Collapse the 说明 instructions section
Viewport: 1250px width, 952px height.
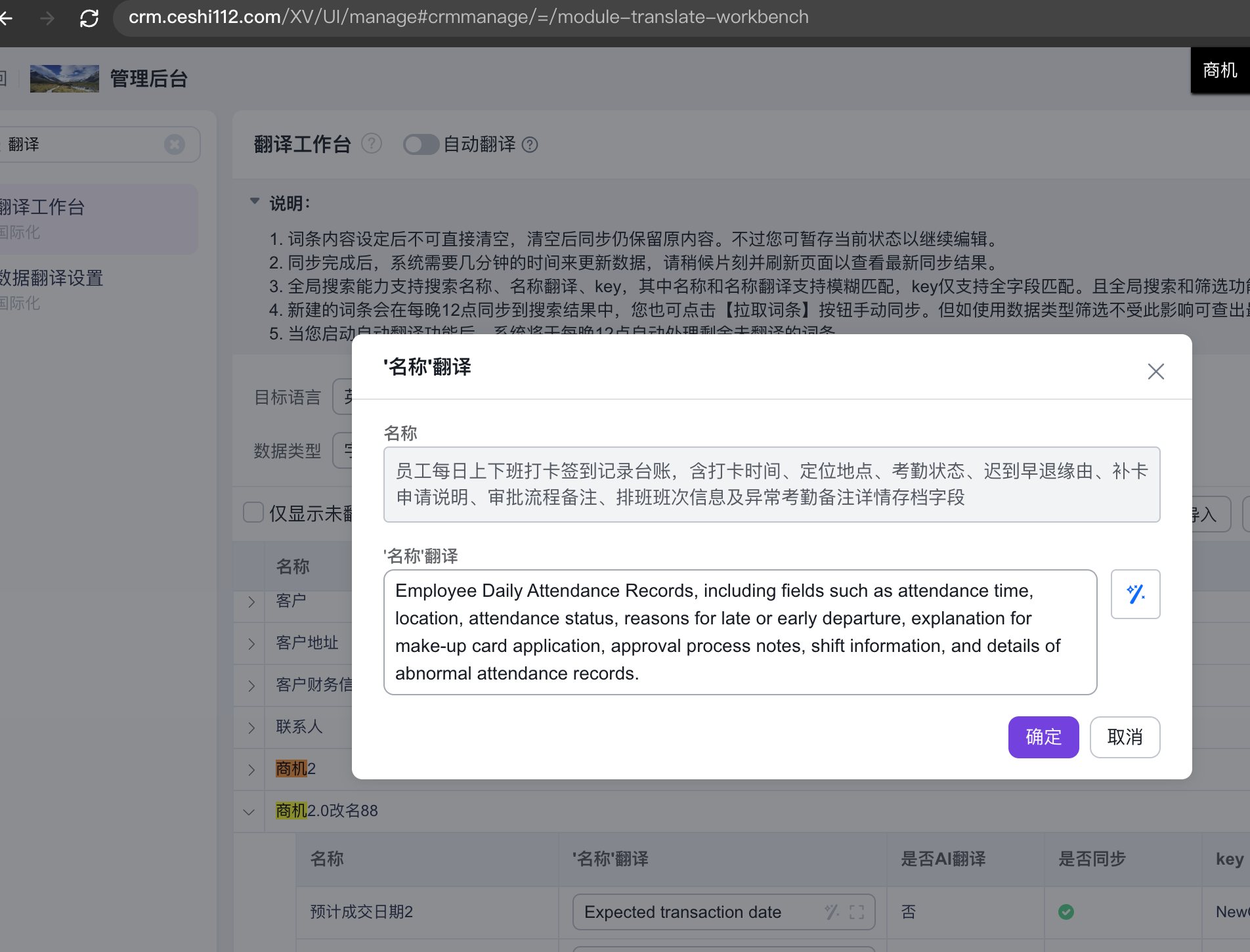[255, 202]
